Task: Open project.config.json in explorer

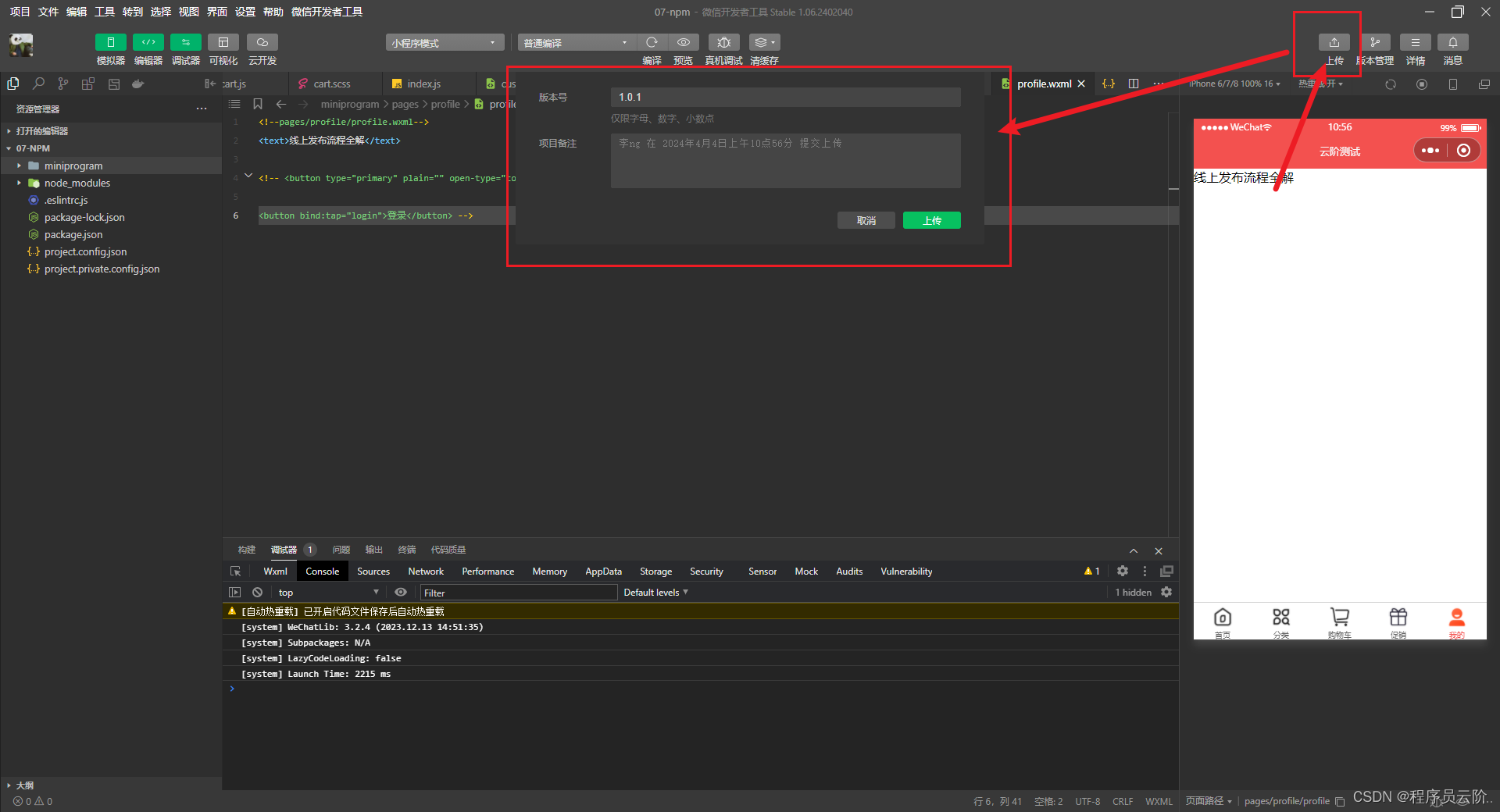Action: [x=85, y=251]
